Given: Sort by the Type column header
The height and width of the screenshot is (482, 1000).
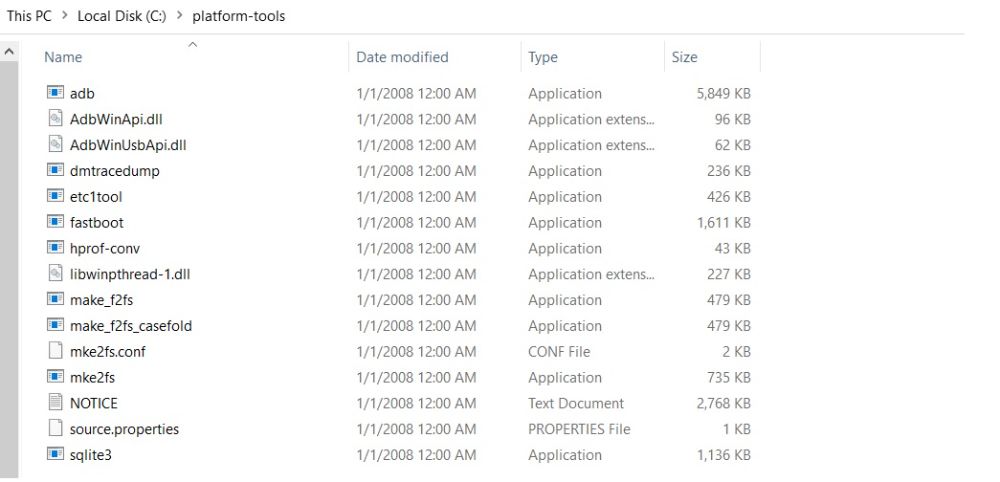Looking at the screenshot, I should tap(543, 57).
